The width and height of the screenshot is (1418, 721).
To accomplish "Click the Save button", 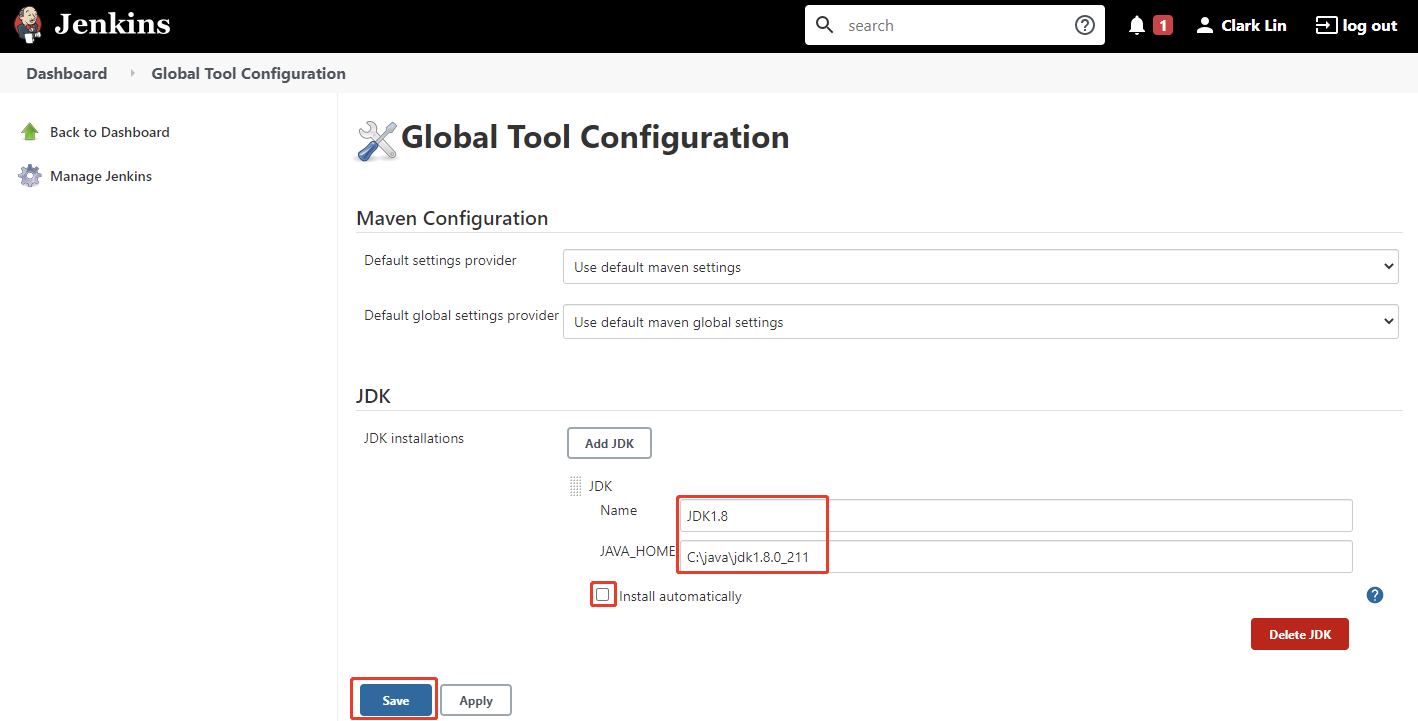I will click(x=395, y=700).
